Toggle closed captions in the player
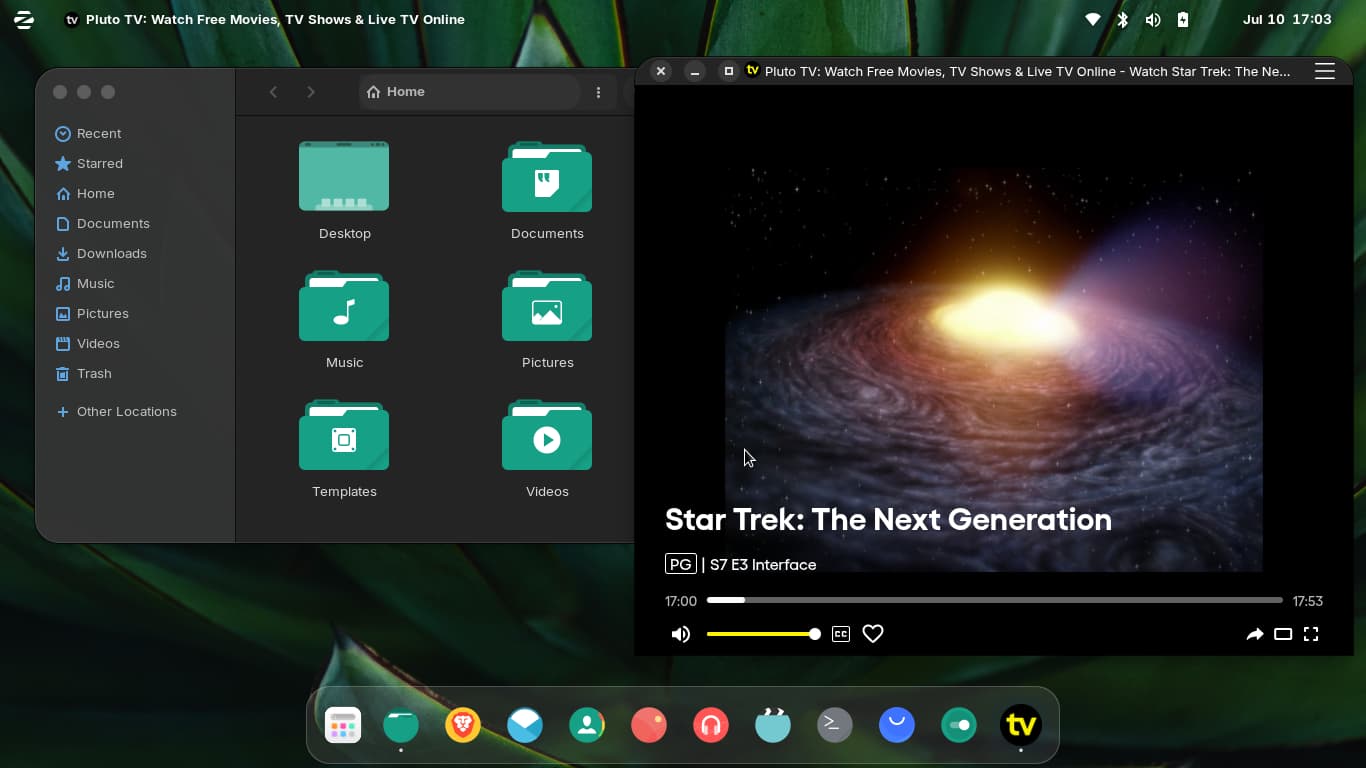The height and width of the screenshot is (768, 1366). click(x=841, y=634)
